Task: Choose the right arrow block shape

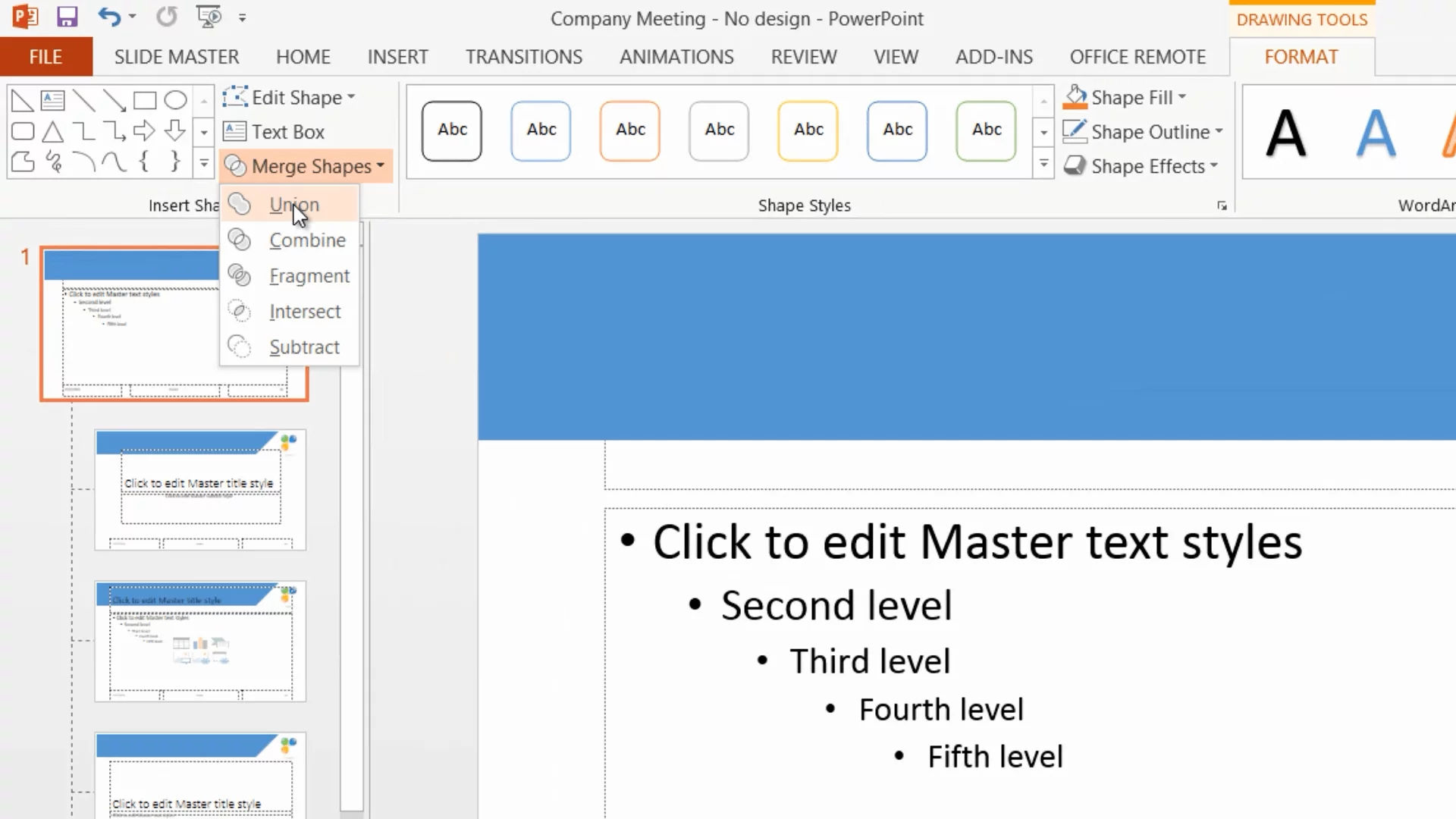Action: click(x=144, y=131)
